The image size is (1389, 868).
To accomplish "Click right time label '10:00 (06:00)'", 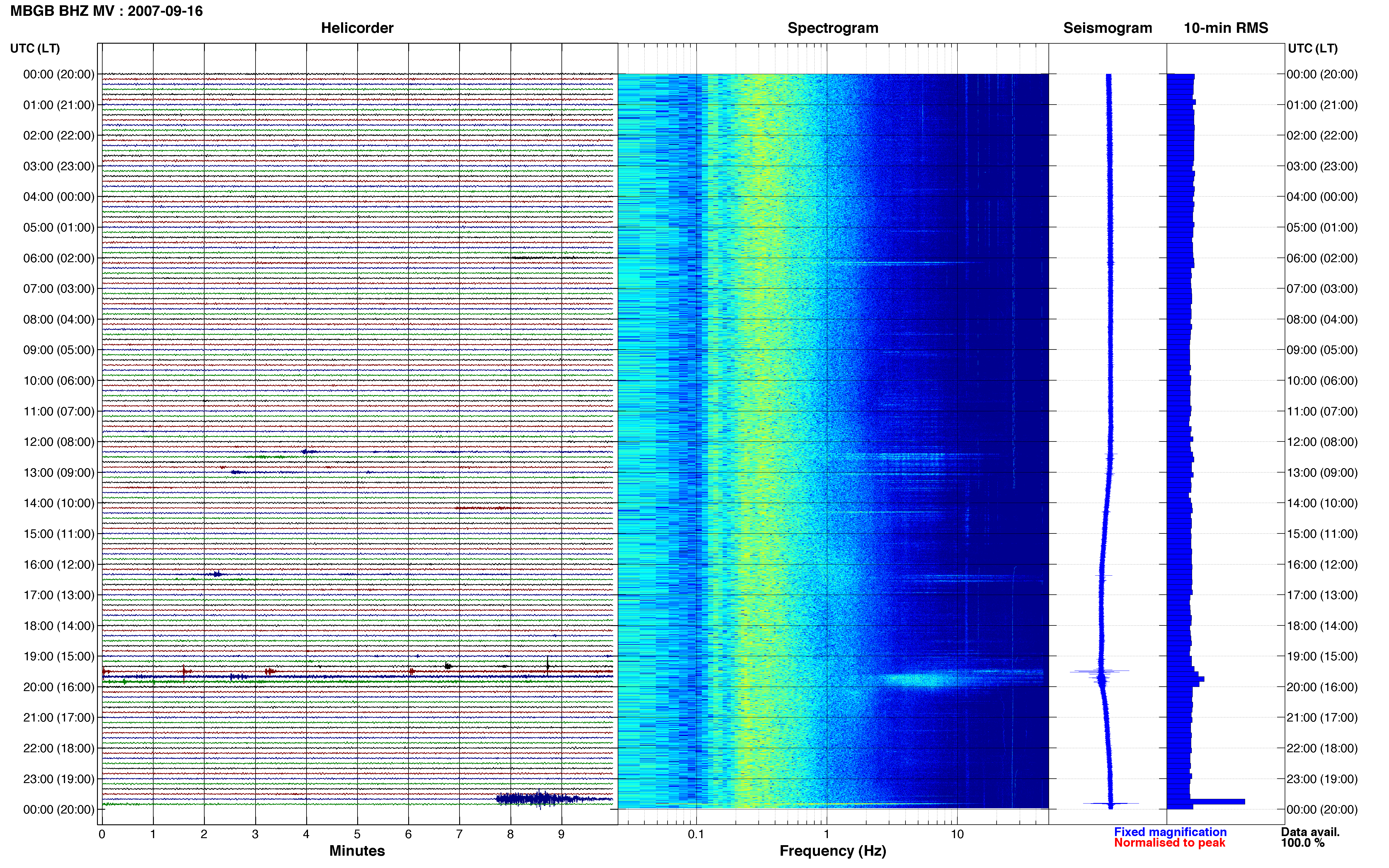I will (1322, 381).
